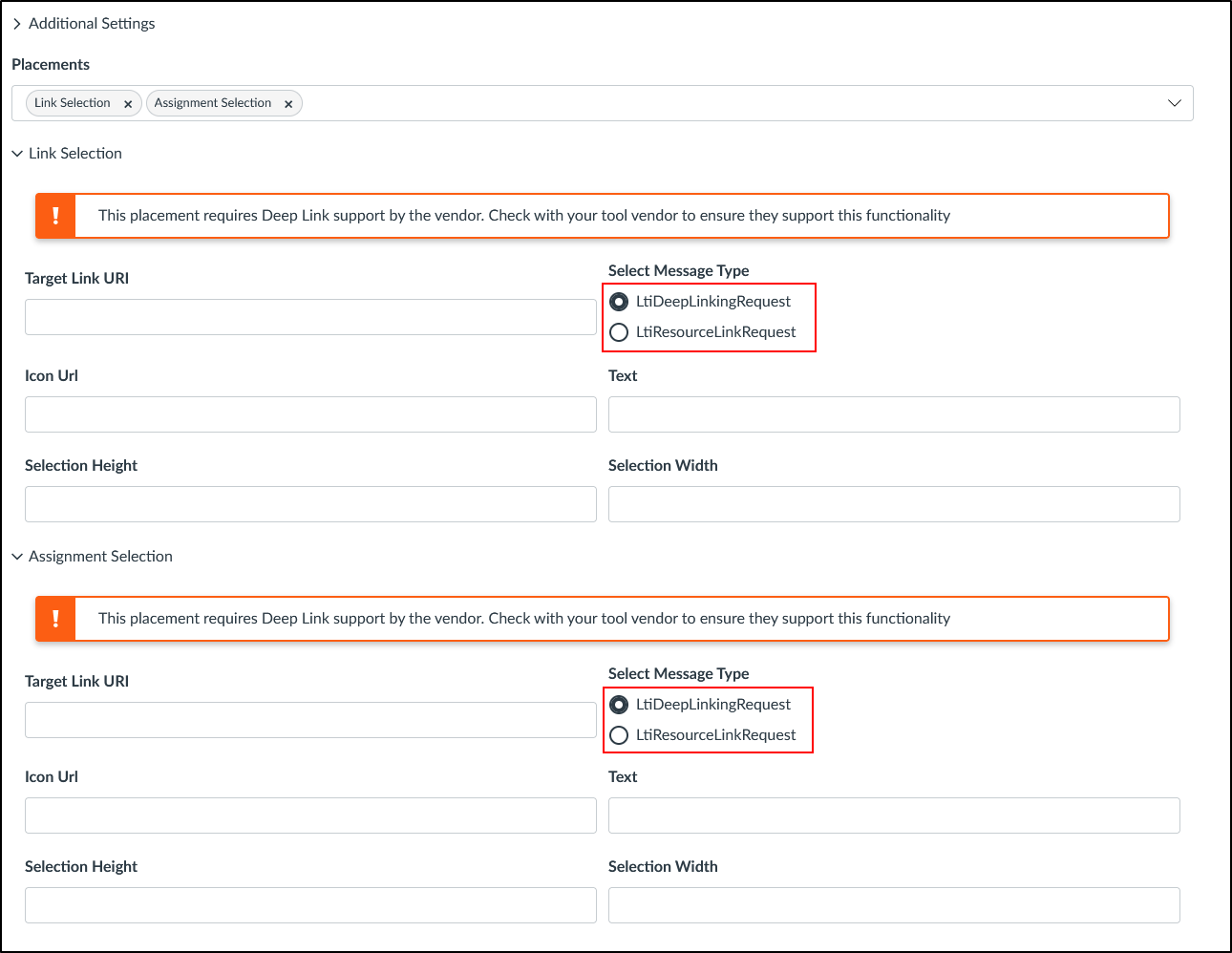Click inside the Link Selection Target Link URI field
This screenshot has width=1232, height=953.
click(x=310, y=317)
